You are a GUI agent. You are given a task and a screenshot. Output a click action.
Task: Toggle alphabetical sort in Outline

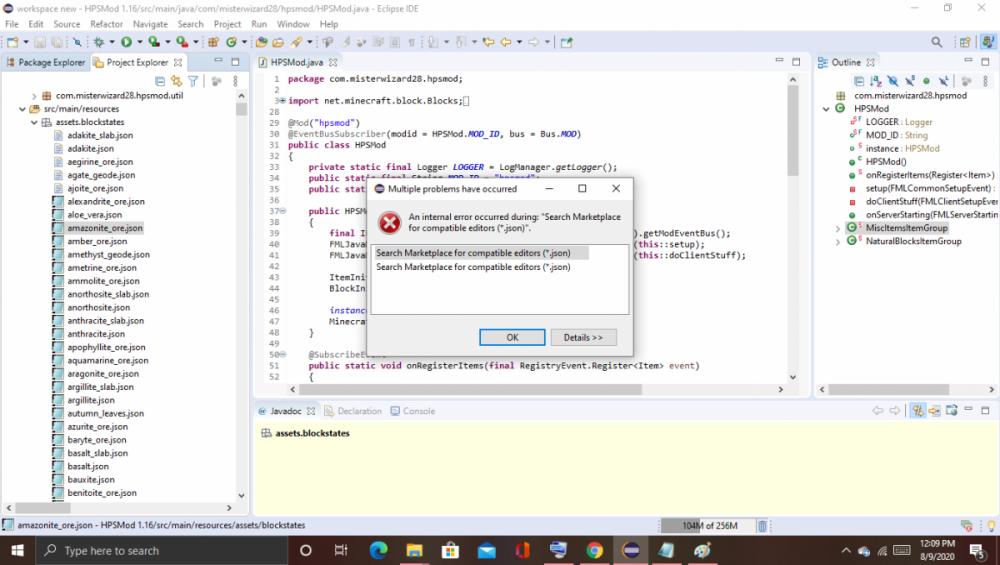(x=876, y=81)
